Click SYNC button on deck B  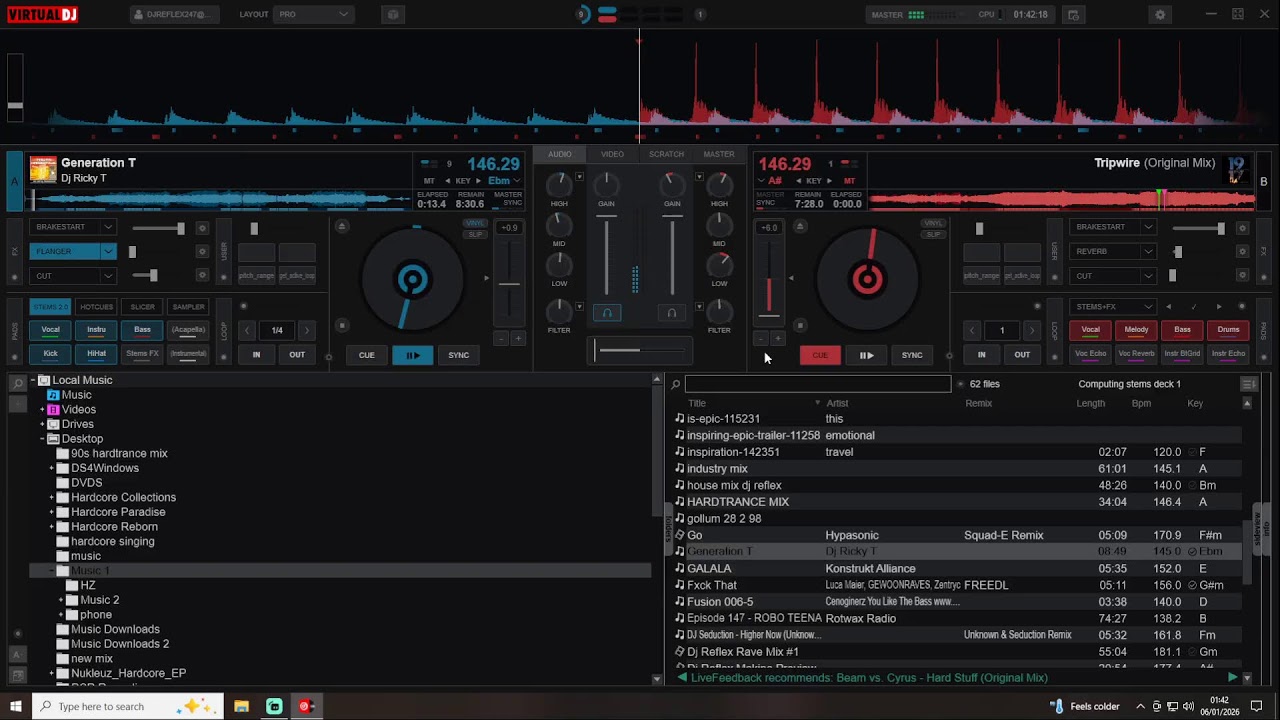tap(912, 355)
